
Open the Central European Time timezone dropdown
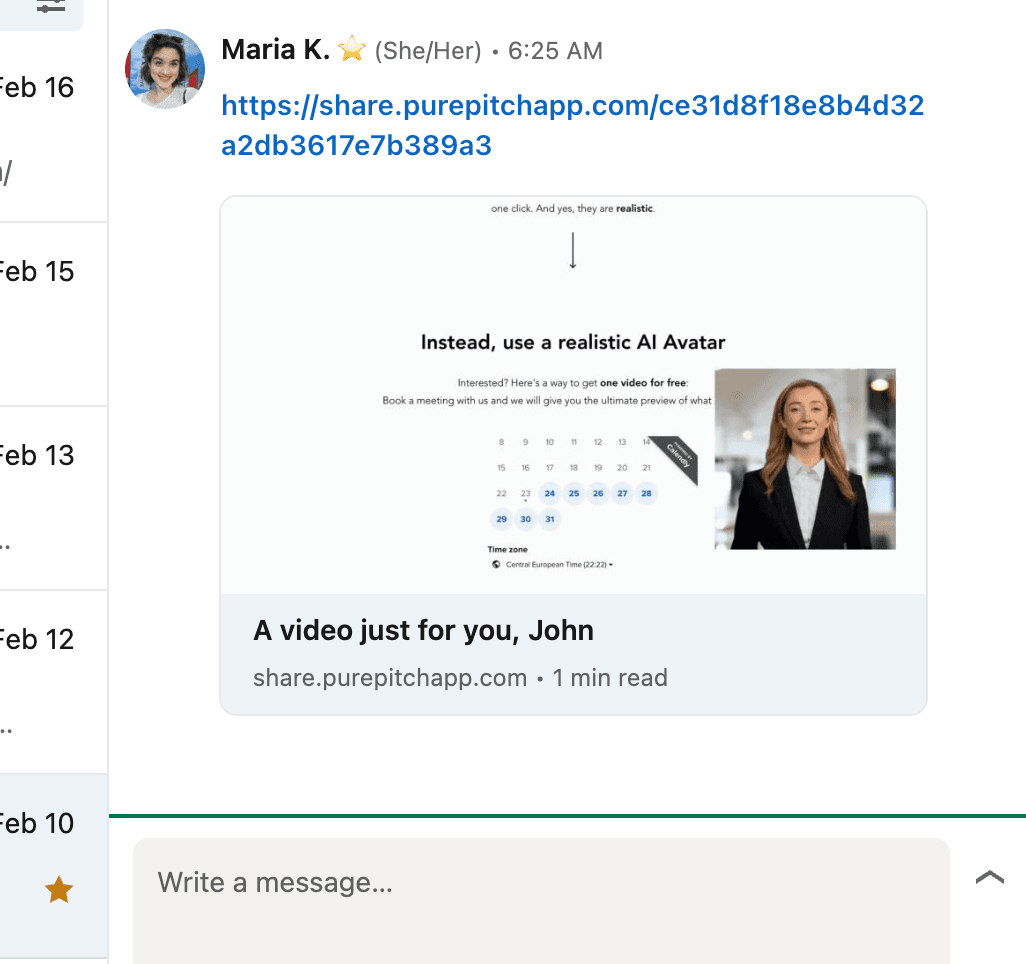click(x=555, y=564)
